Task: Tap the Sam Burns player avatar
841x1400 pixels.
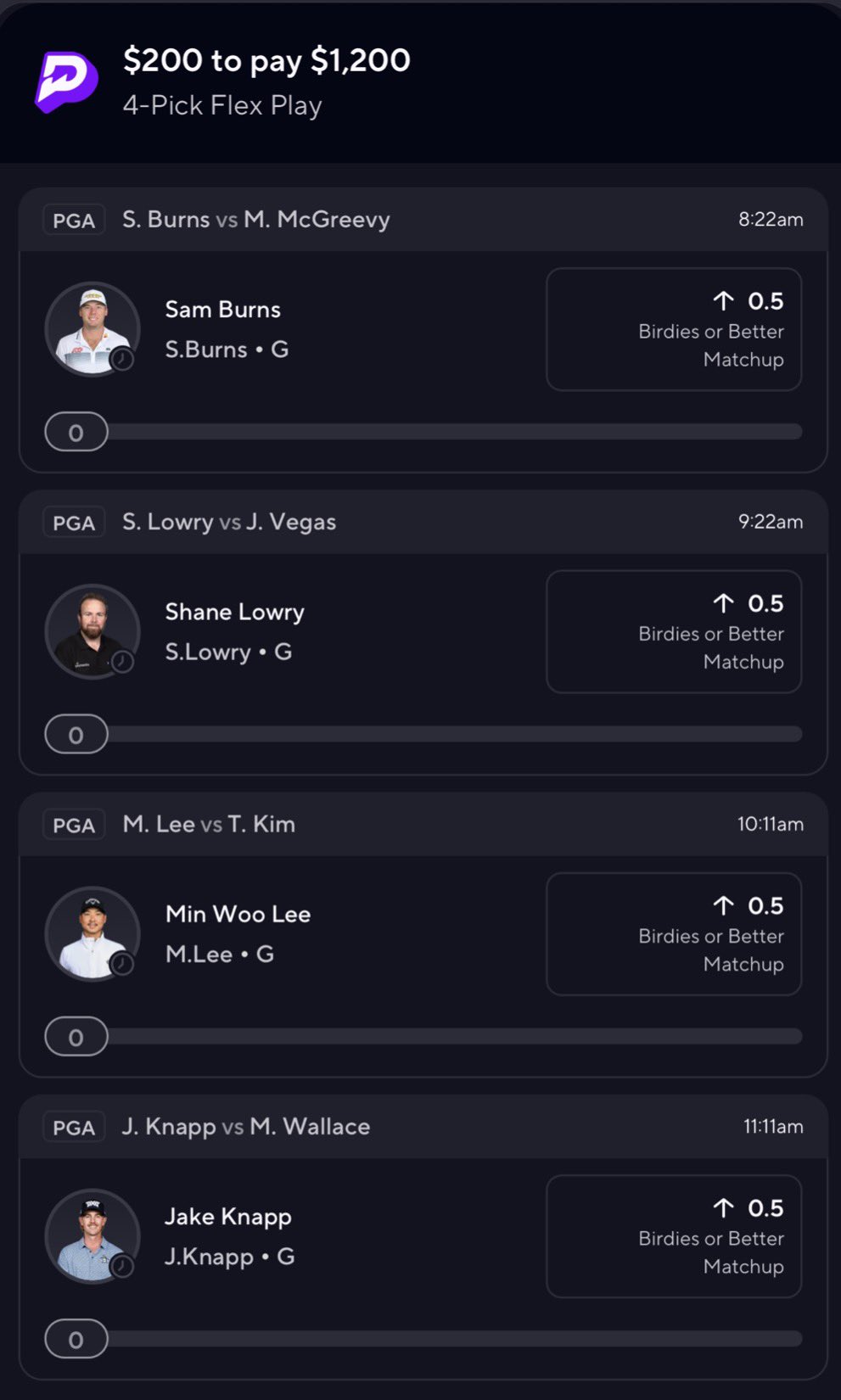Action: point(92,328)
